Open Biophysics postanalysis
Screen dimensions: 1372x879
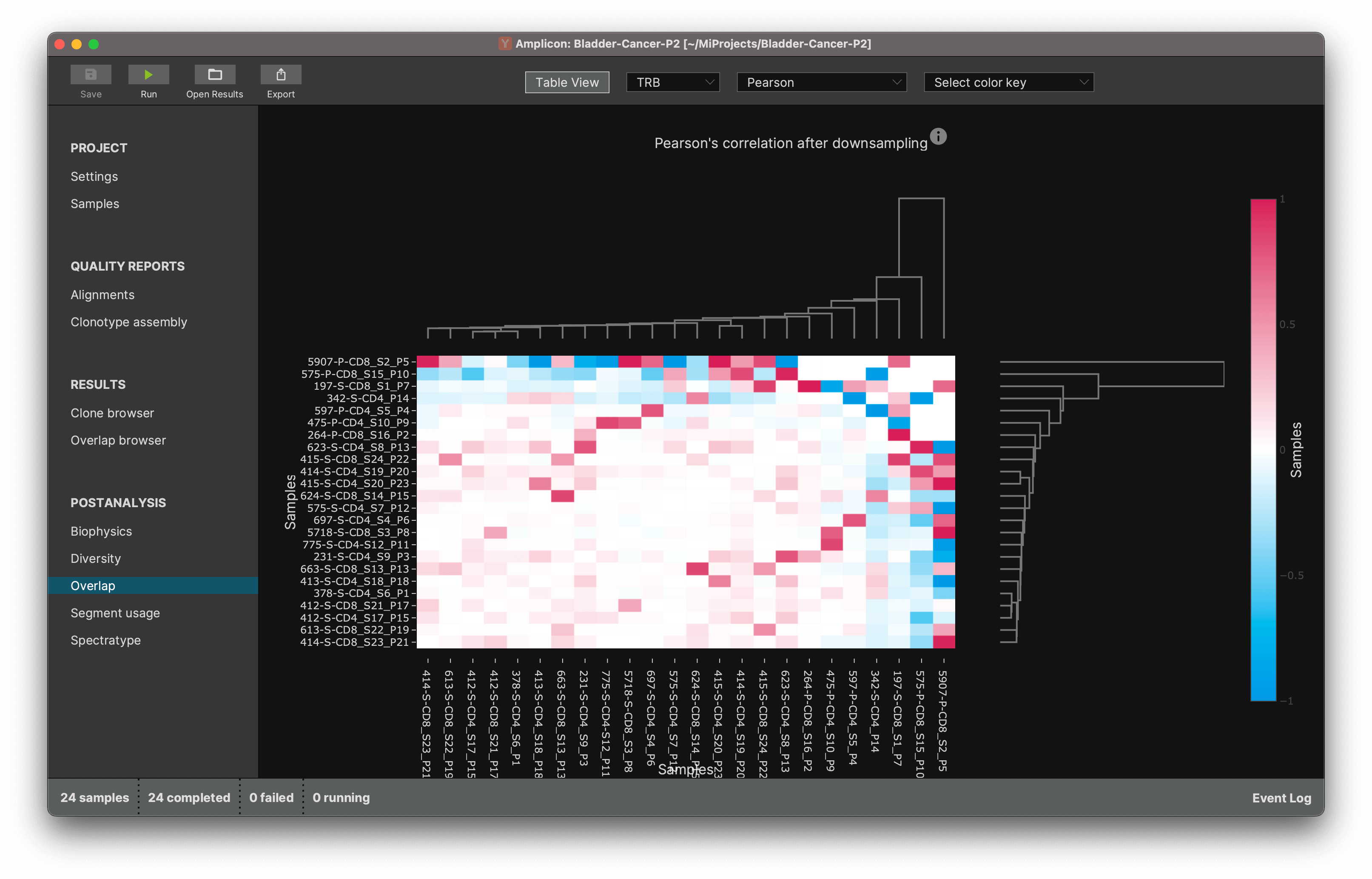(101, 531)
